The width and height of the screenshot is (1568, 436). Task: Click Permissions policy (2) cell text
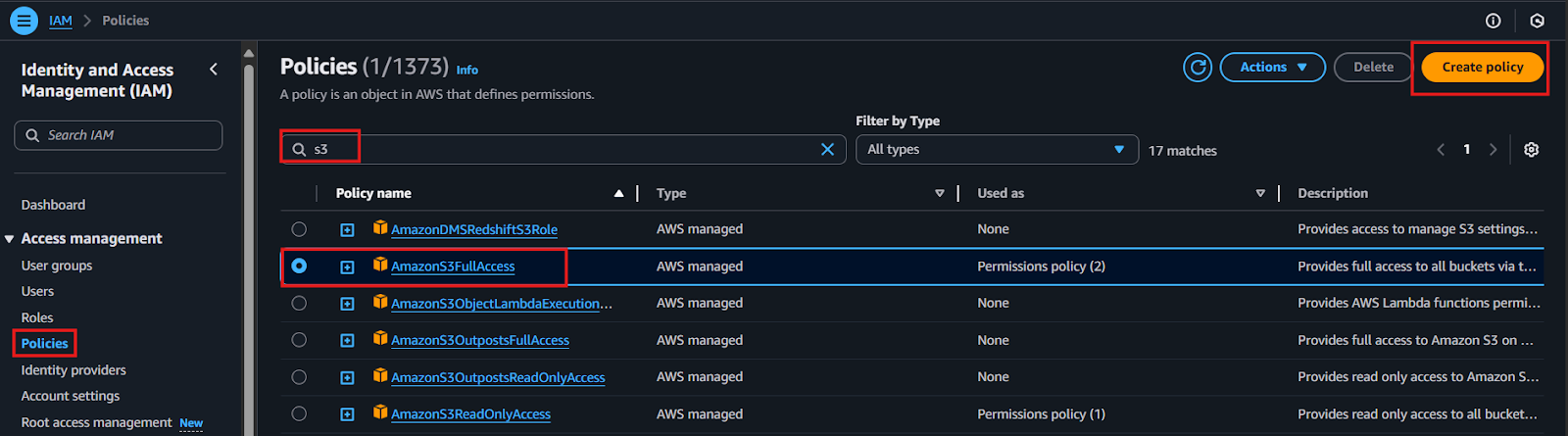(x=1041, y=266)
